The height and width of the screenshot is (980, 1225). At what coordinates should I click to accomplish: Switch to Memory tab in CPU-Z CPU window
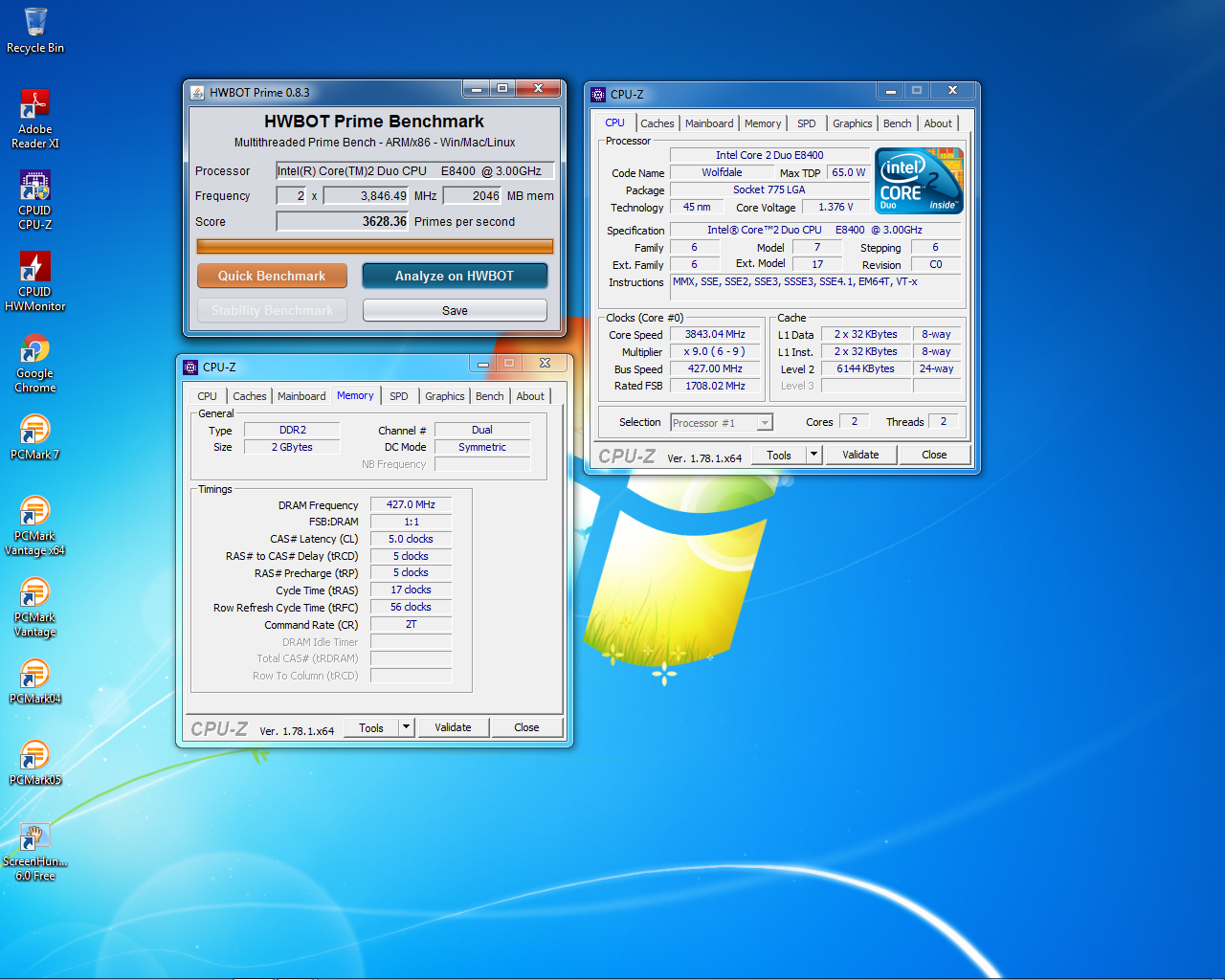763,123
